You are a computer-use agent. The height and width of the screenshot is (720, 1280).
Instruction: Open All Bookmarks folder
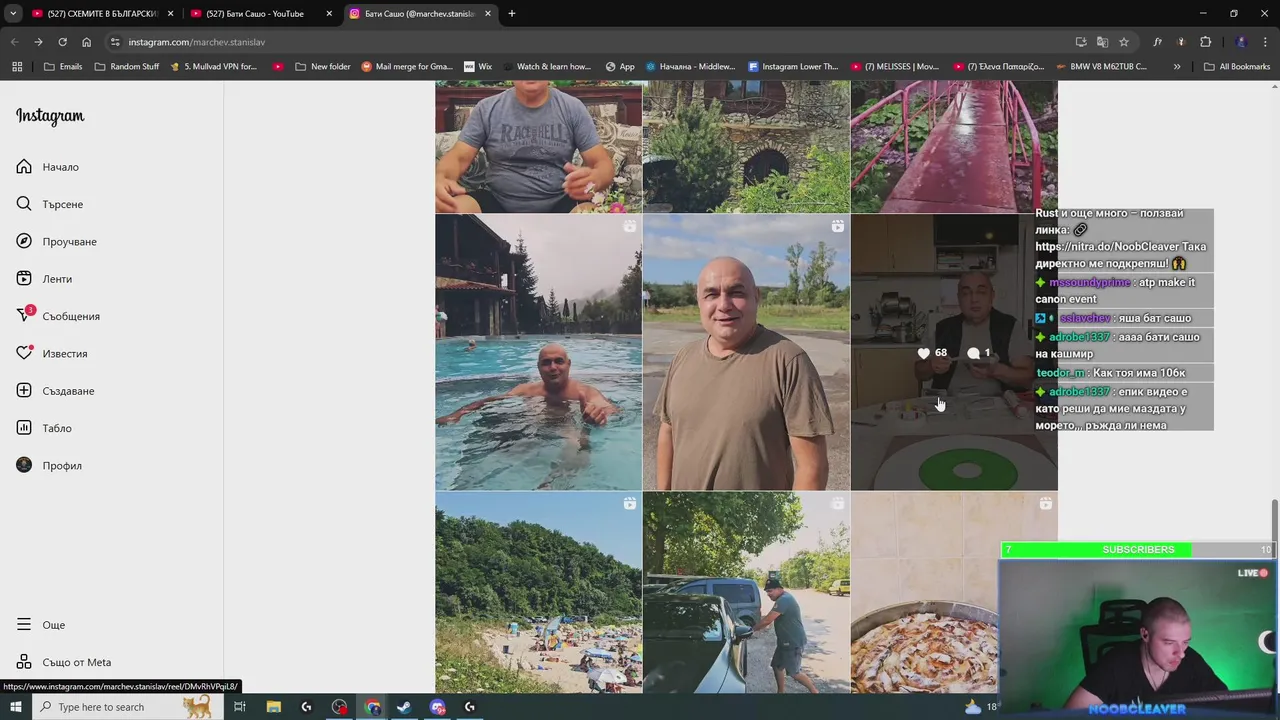tap(1237, 67)
